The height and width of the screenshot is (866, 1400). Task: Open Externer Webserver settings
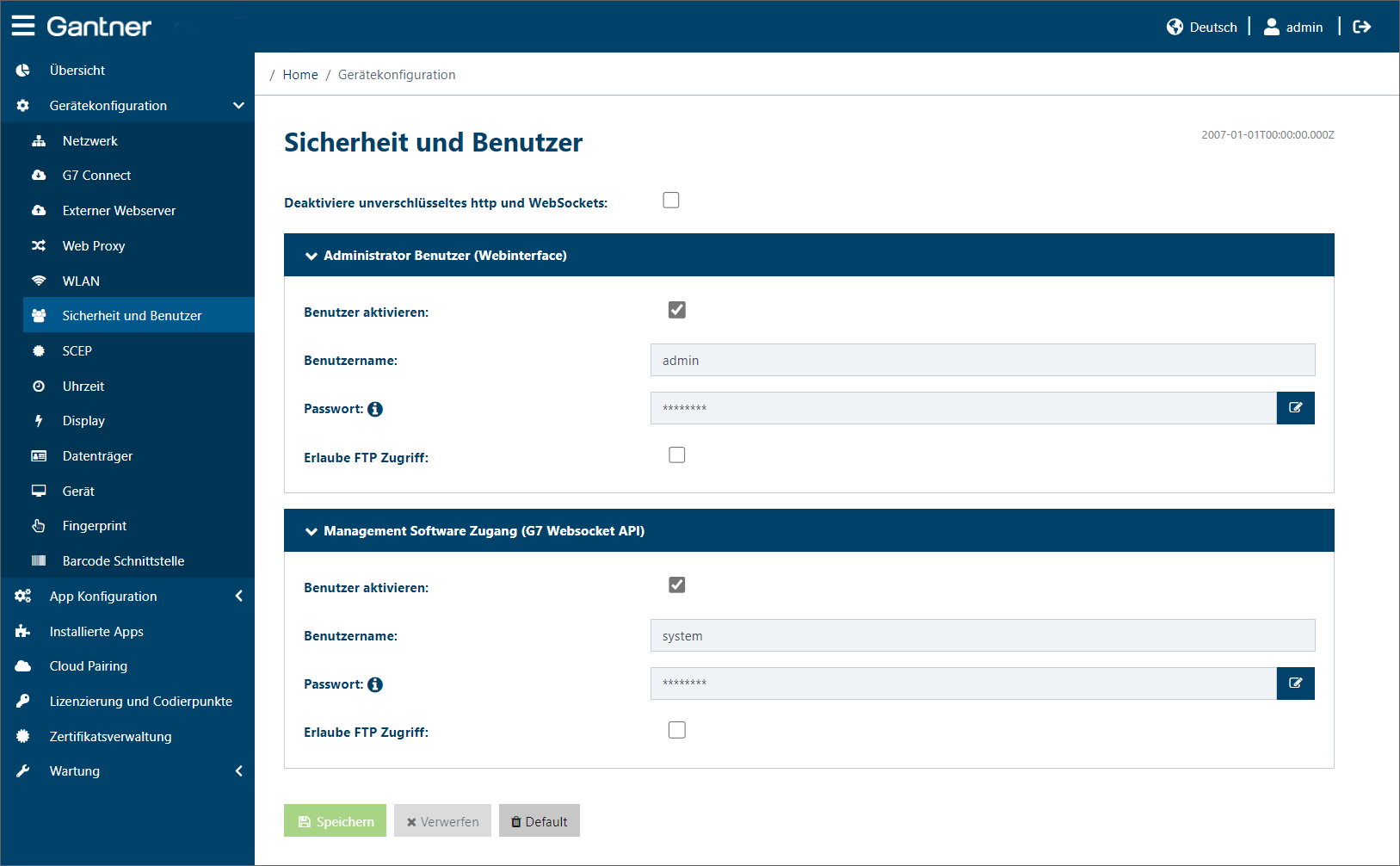click(x=139, y=211)
